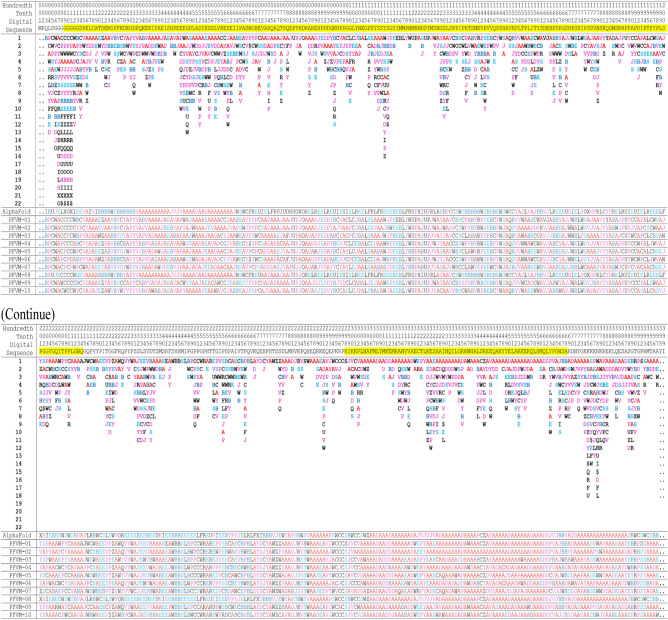The image size is (668, 620).
Task: Select row number "18" in the continued block
Action: point(18,496)
